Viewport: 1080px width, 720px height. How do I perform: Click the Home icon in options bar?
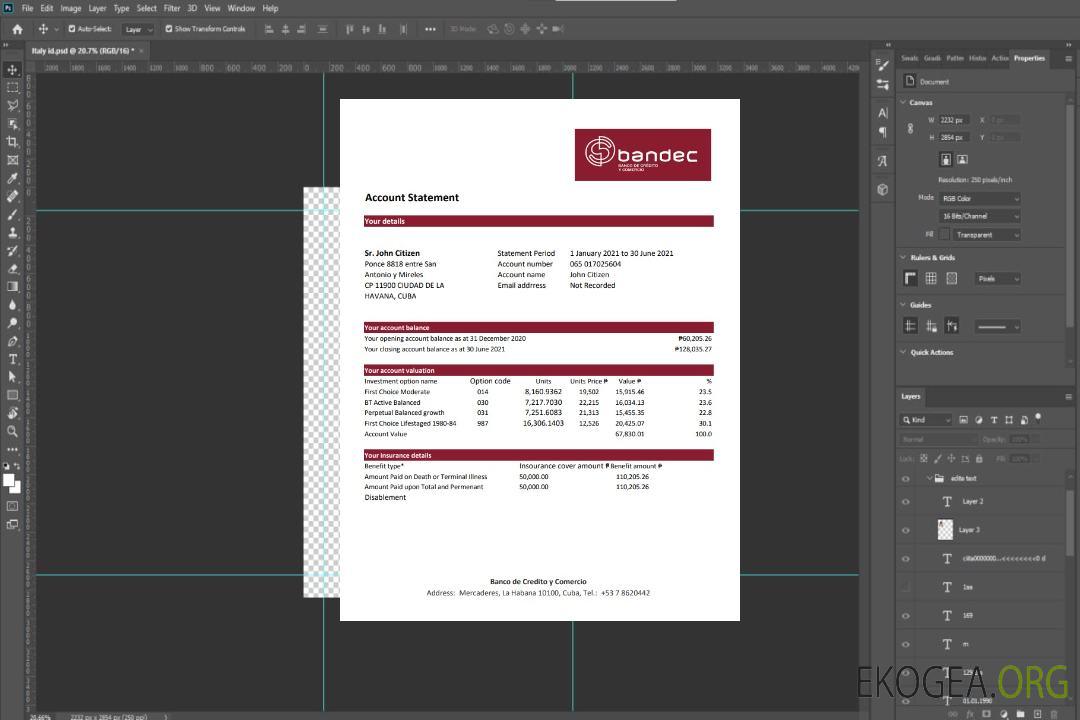[x=17, y=29]
